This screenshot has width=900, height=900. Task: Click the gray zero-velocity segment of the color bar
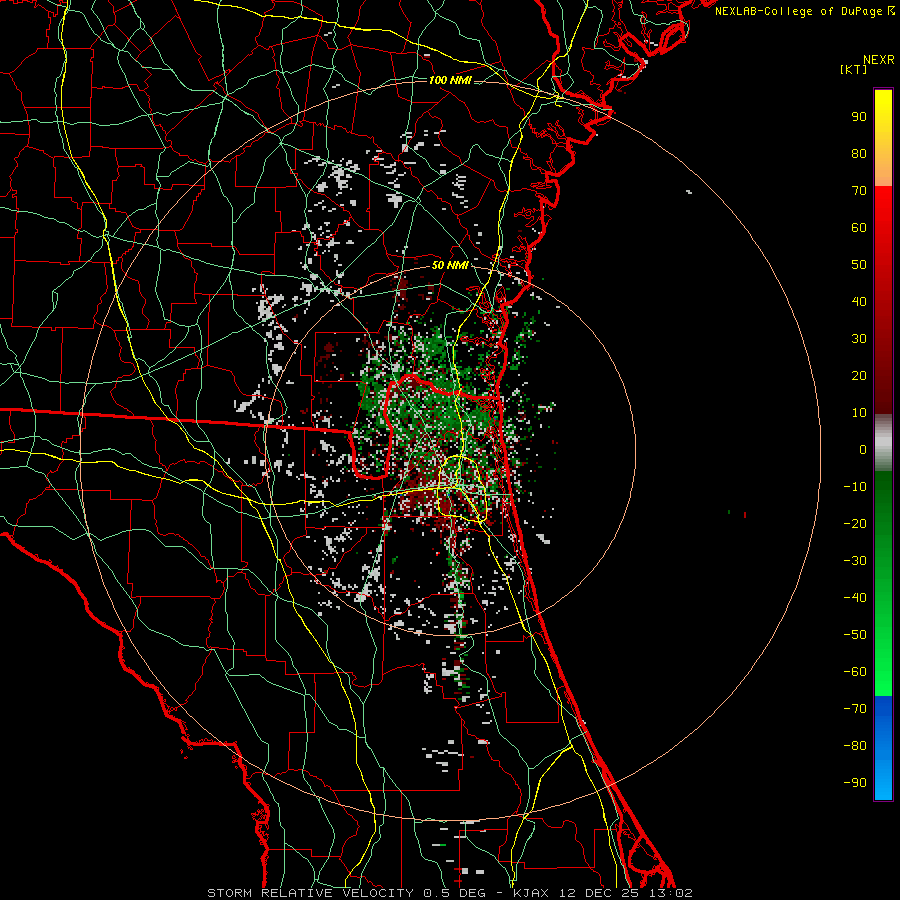point(883,443)
